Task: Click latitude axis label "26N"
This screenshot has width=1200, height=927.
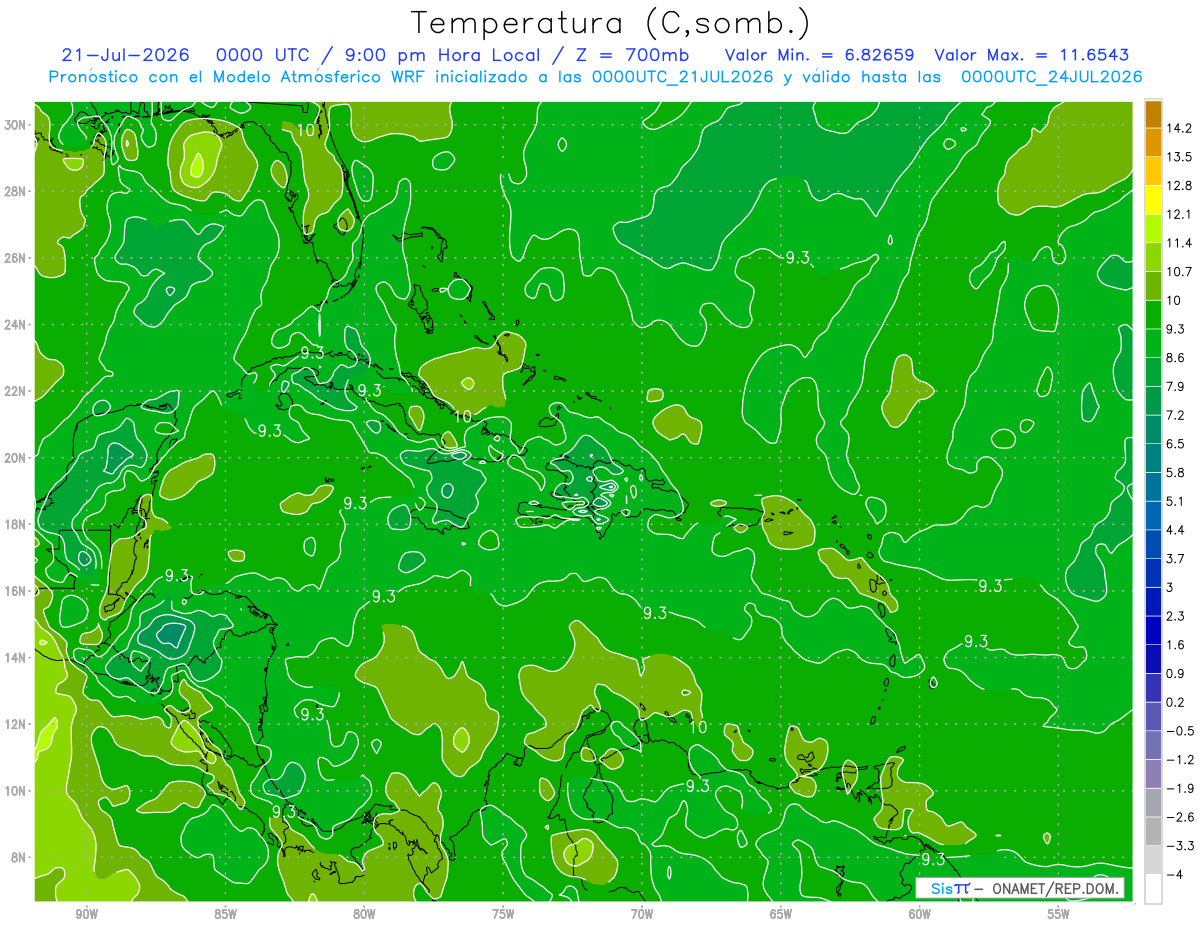Action: [15, 258]
